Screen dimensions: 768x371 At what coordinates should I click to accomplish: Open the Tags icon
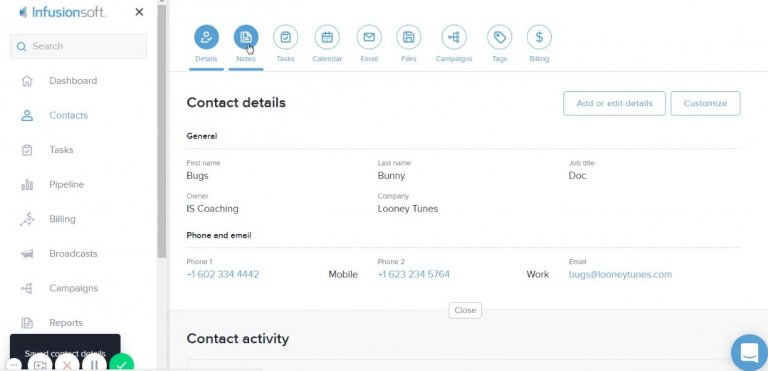[500, 37]
